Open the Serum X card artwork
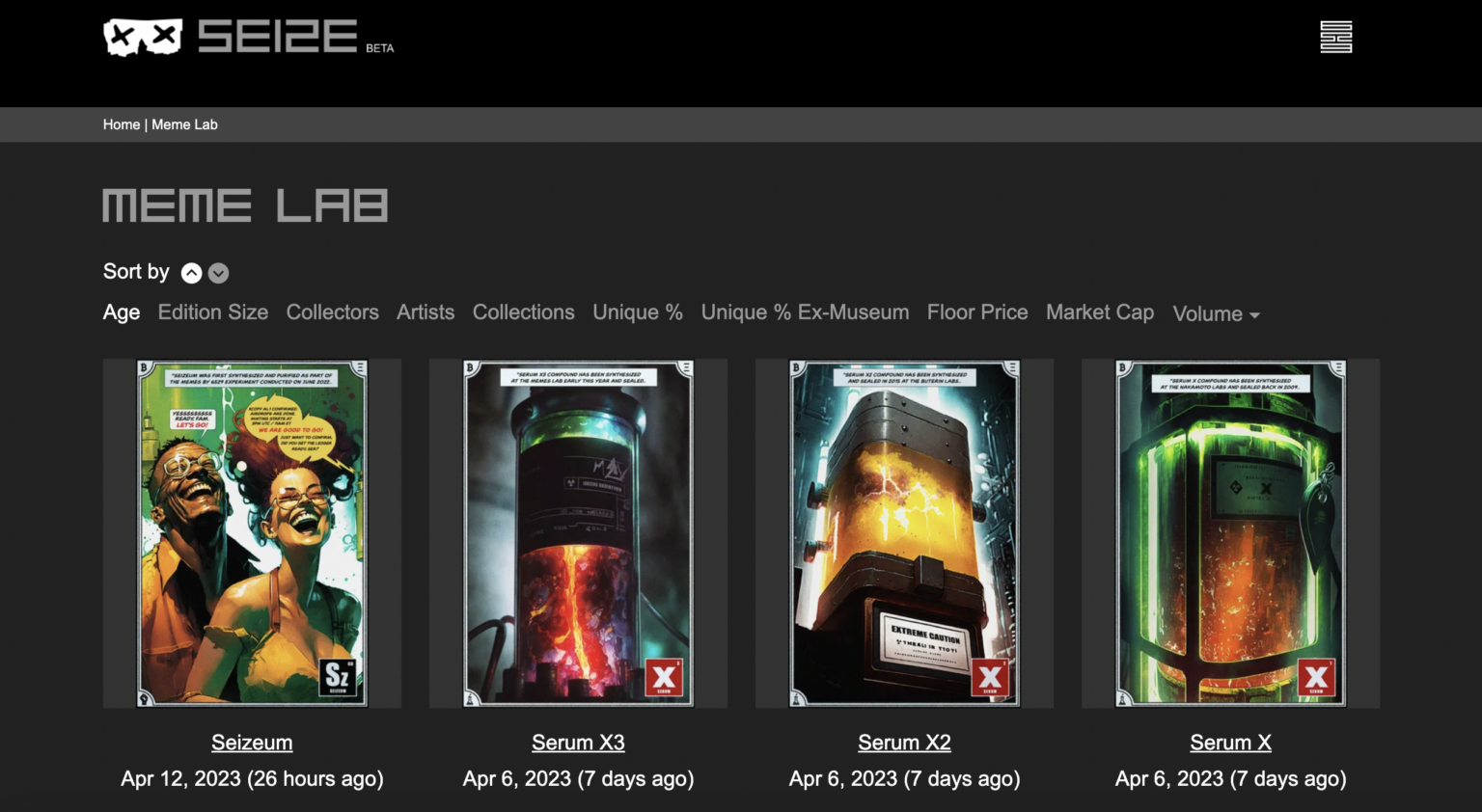Viewport: 1482px width, 812px height. (1230, 533)
